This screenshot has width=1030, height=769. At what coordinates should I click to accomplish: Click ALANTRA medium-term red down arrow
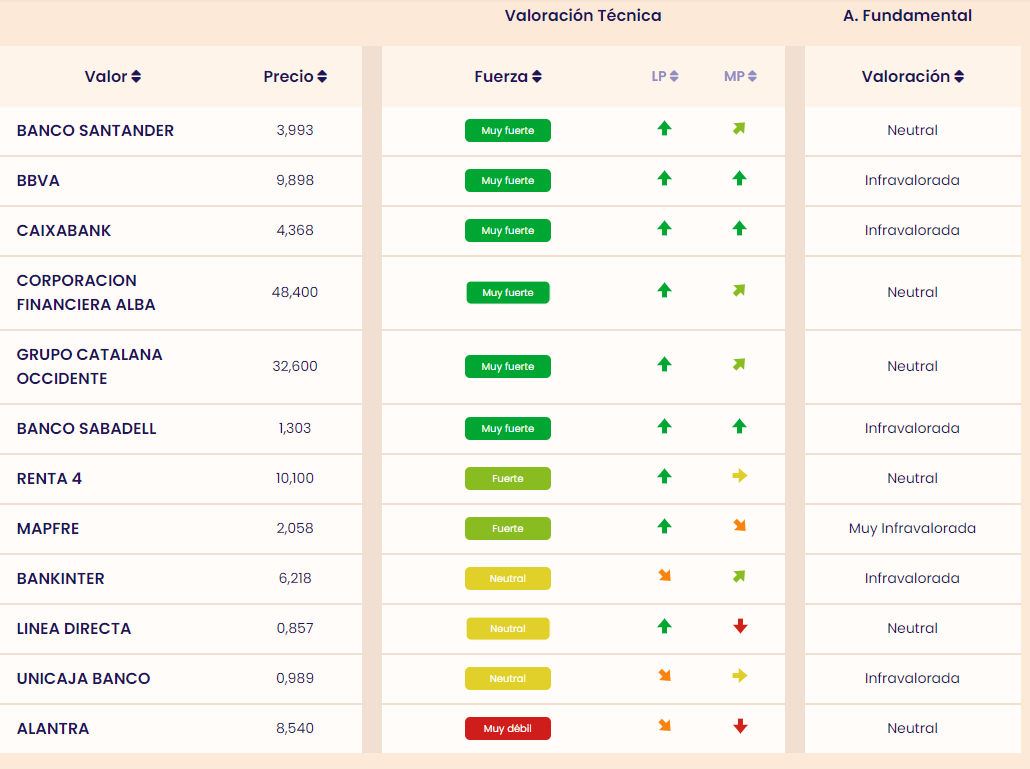[739, 726]
